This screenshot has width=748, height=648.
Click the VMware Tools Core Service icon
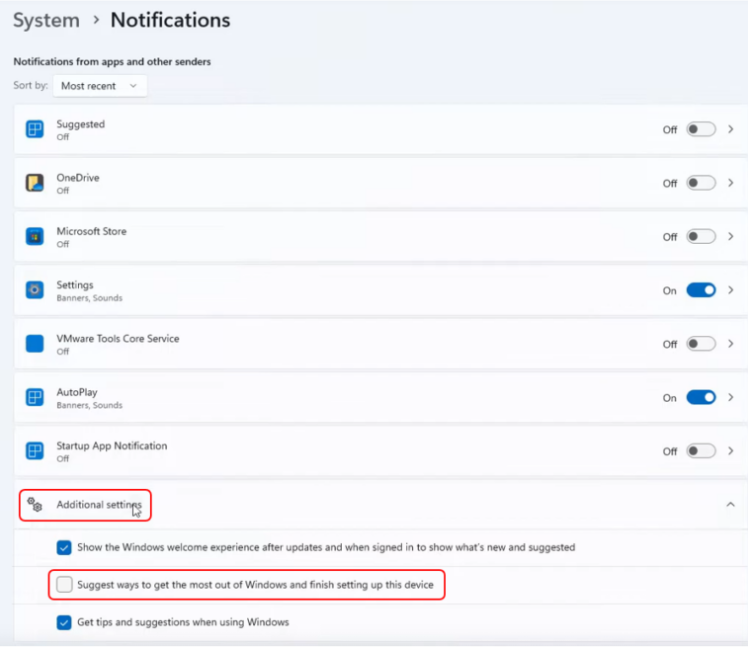click(34, 344)
